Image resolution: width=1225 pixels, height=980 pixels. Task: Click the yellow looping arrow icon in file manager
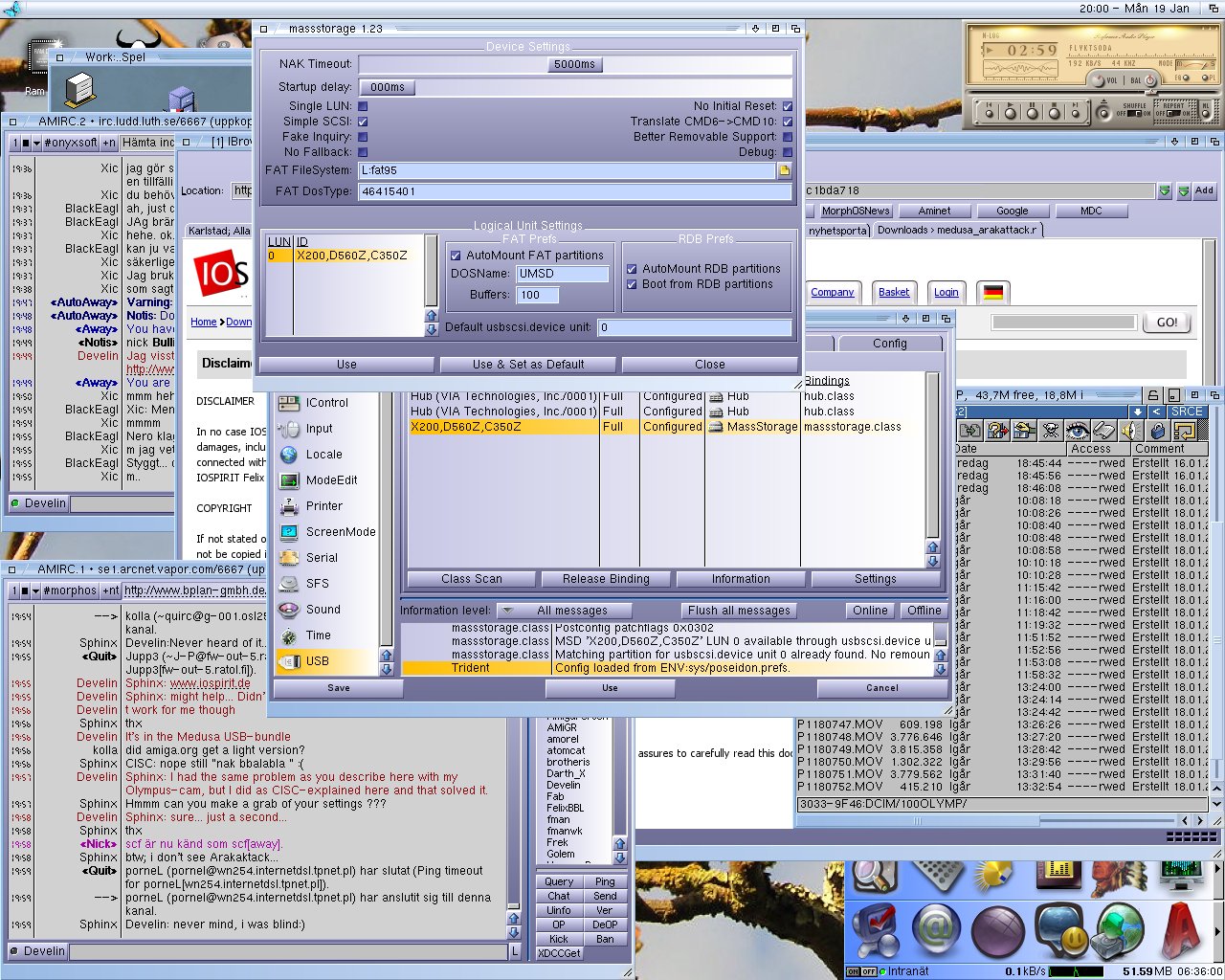[x=1185, y=431]
